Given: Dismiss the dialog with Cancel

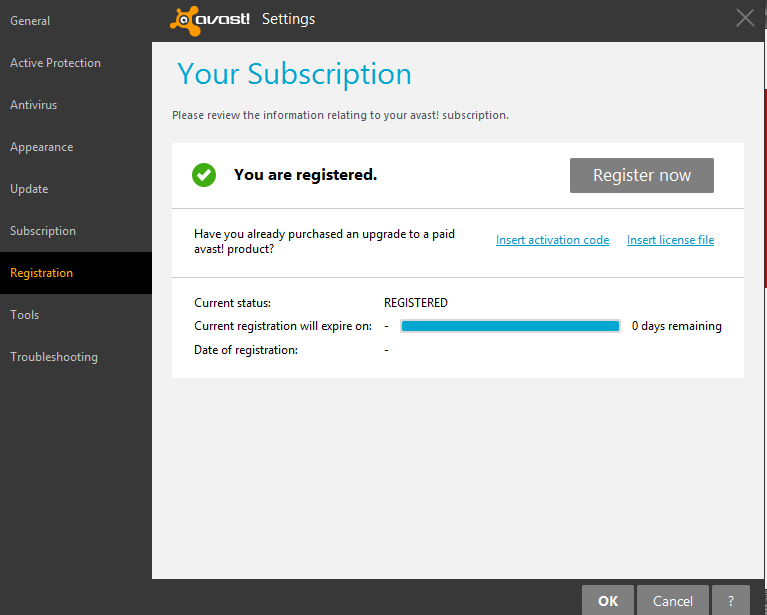Looking at the screenshot, I should (673, 600).
